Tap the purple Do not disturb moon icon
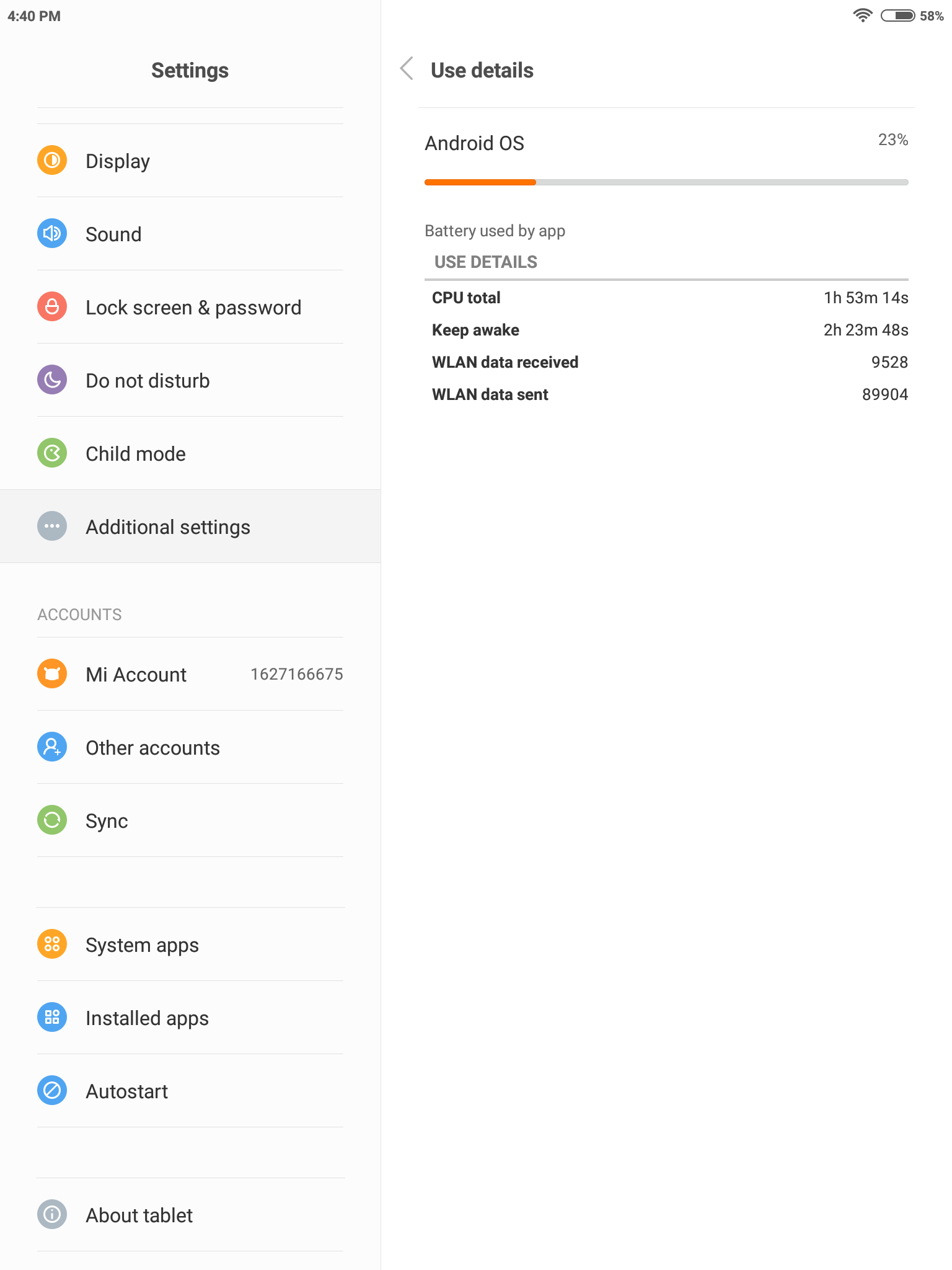 52,380
